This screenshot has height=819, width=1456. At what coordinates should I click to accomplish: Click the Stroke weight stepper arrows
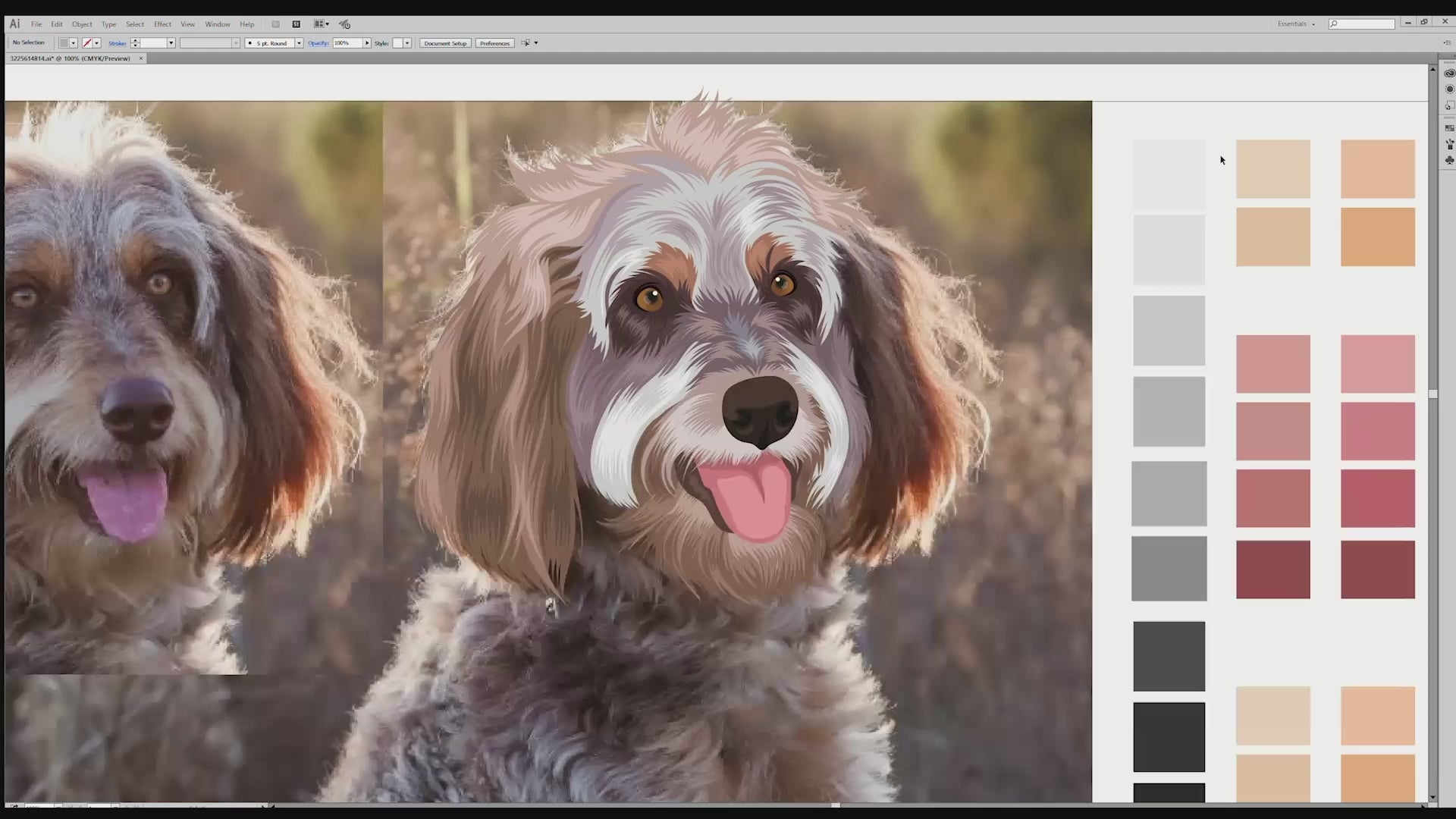tap(135, 43)
